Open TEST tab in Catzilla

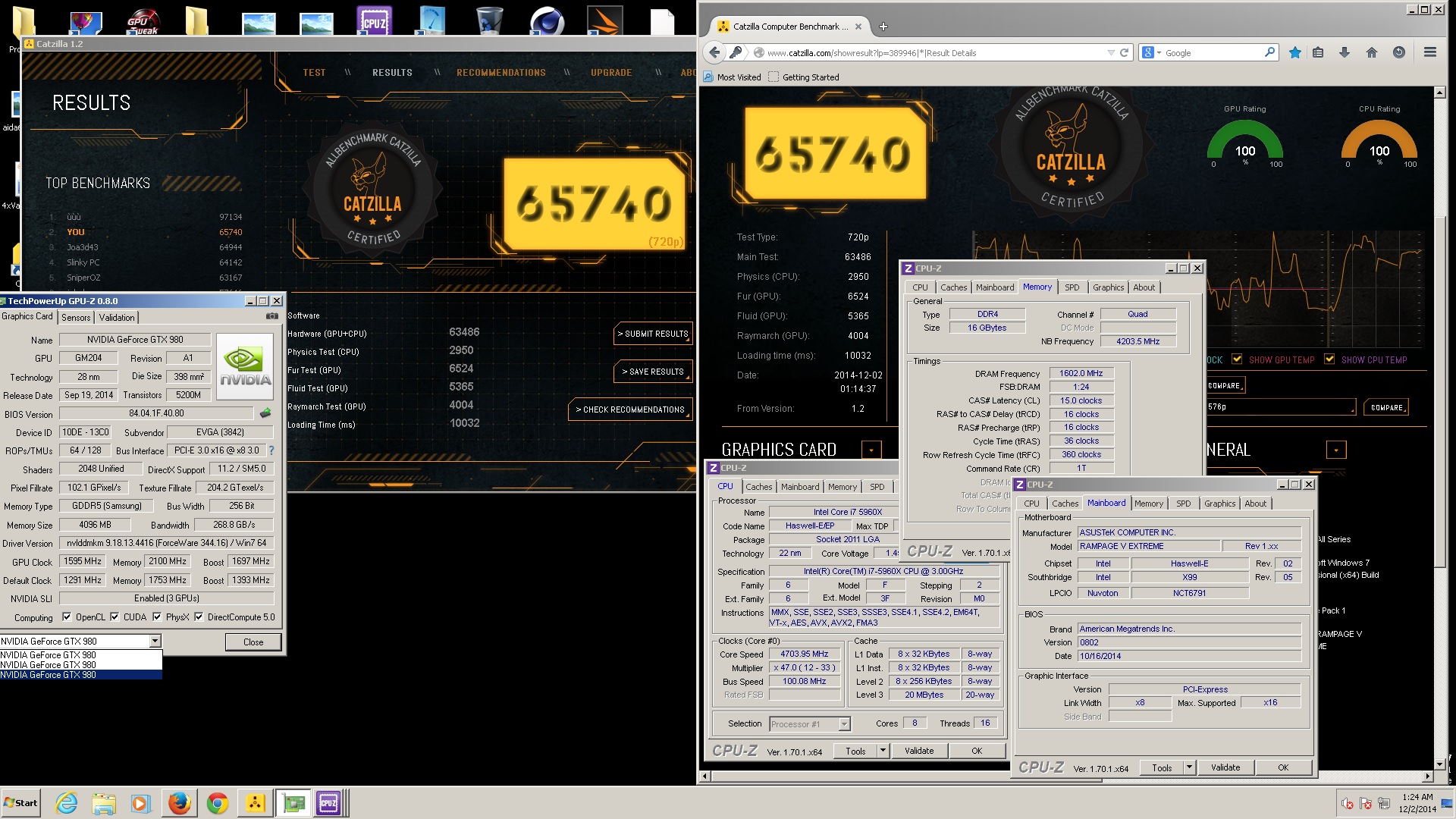tap(315, 73)
